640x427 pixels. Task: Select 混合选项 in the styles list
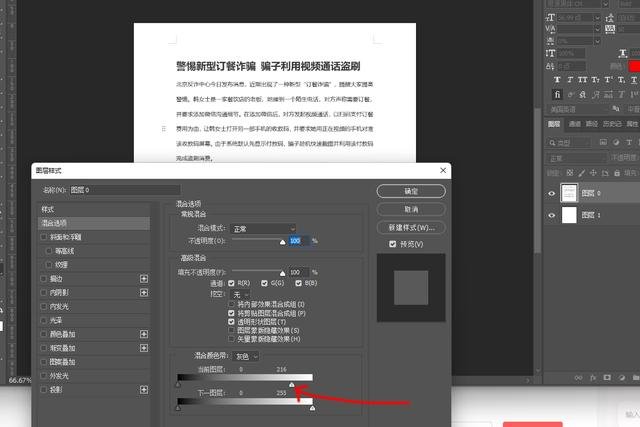pos(60,222)
